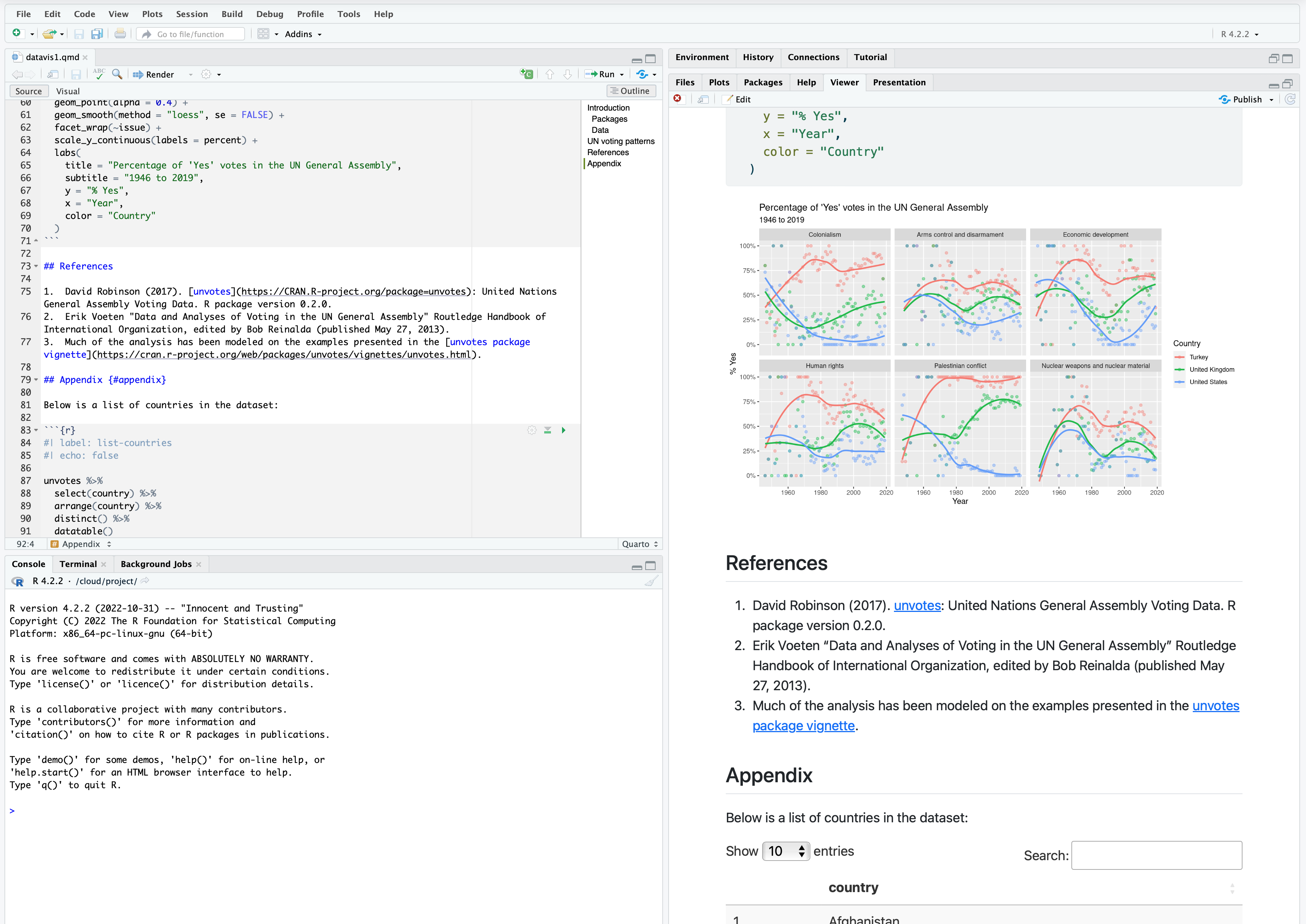
Task: Switch to the History tab
Action: click(x=758, y=57)
